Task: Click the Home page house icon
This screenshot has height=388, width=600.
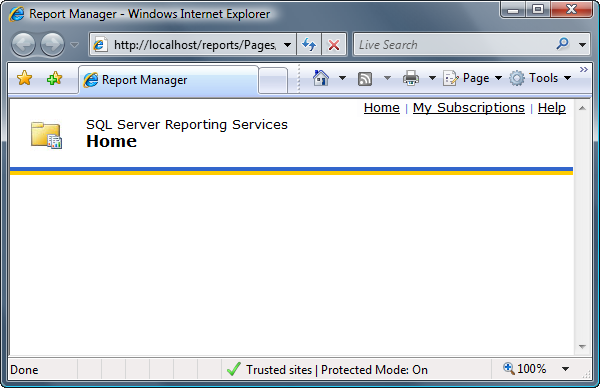Action: (x=321, y=78)
